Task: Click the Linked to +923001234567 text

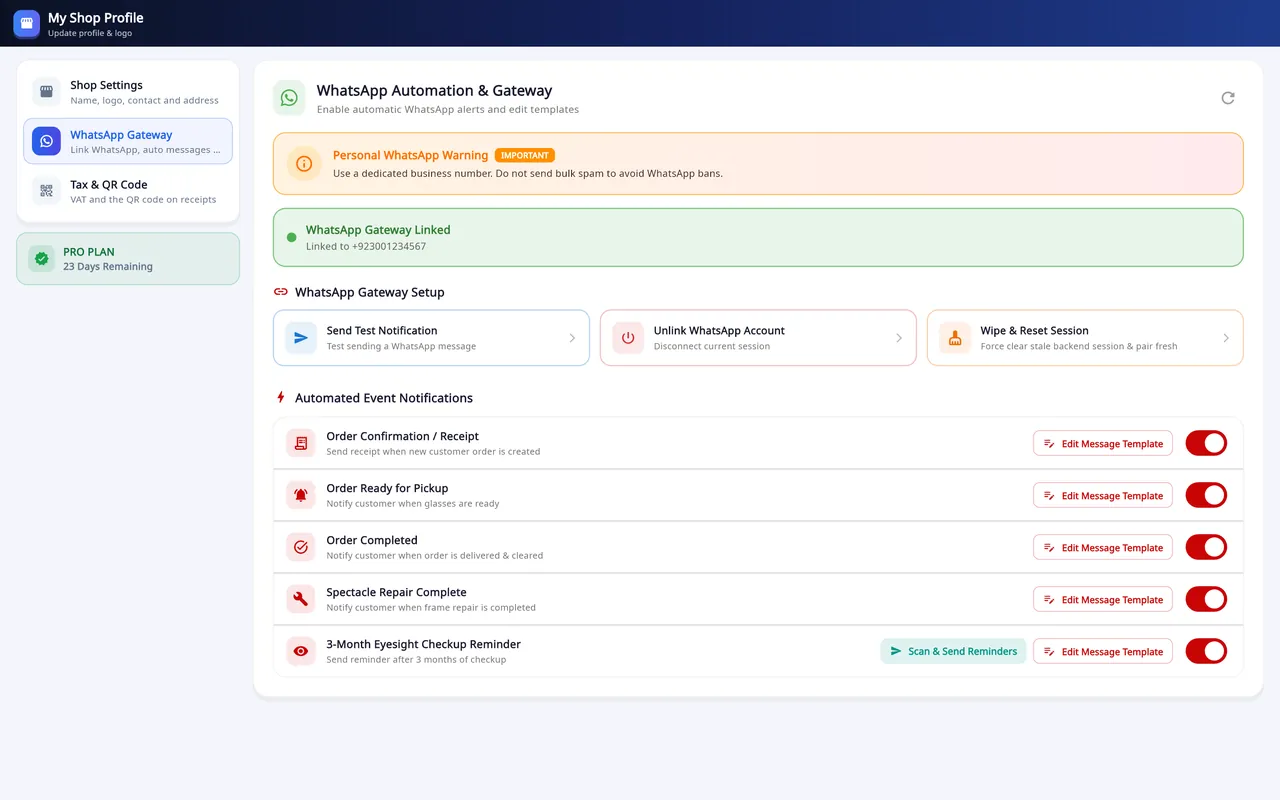Action: pyautogui.click(x=366, y=246)
